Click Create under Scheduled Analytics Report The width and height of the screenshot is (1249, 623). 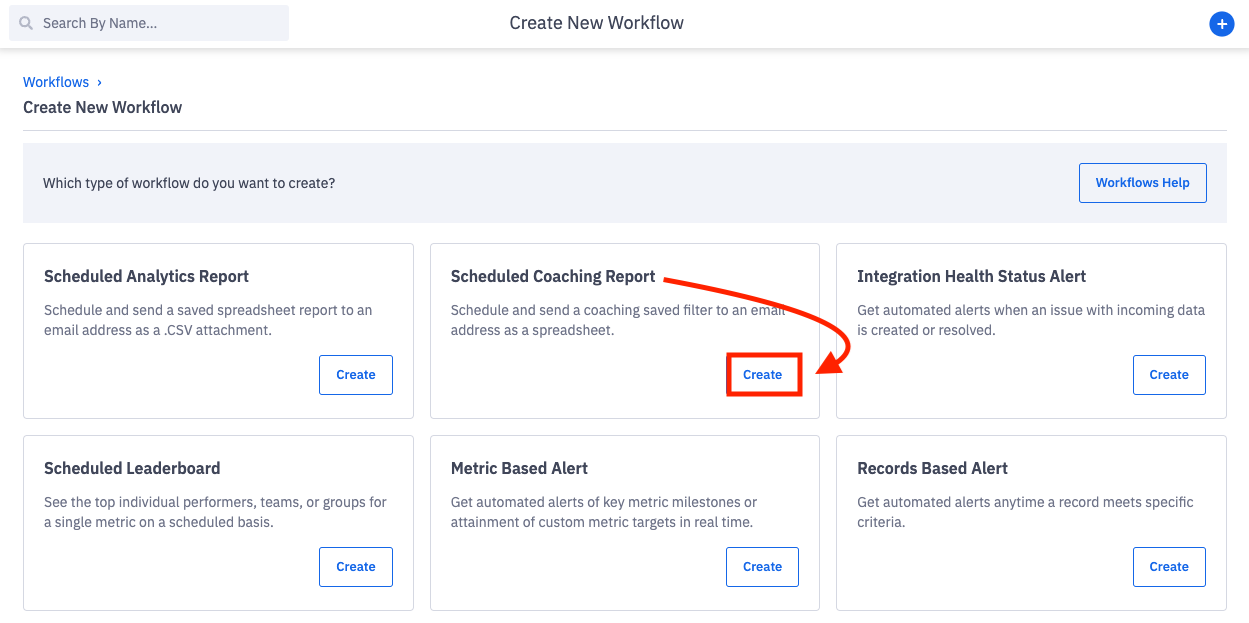click(355, 374)
